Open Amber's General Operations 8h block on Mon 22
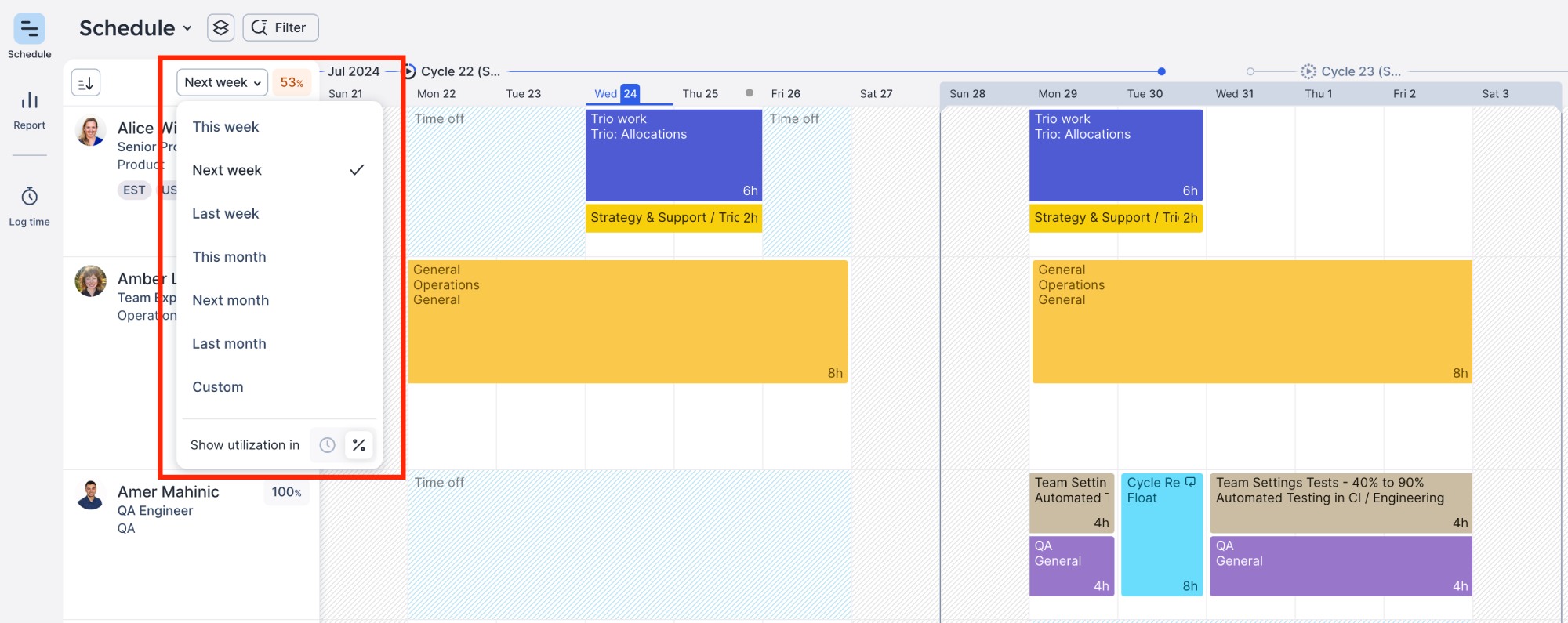1568x623 pixels. (627, 321)
